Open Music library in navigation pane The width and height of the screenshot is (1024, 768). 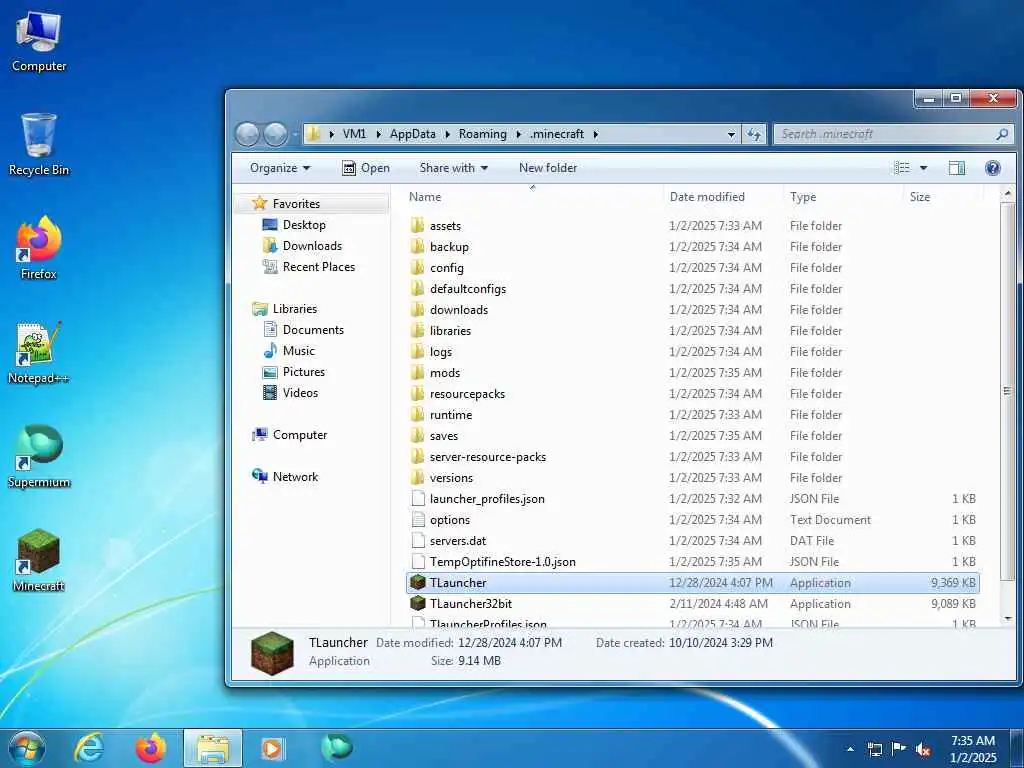pyautogui.click(x=298, y=351)
